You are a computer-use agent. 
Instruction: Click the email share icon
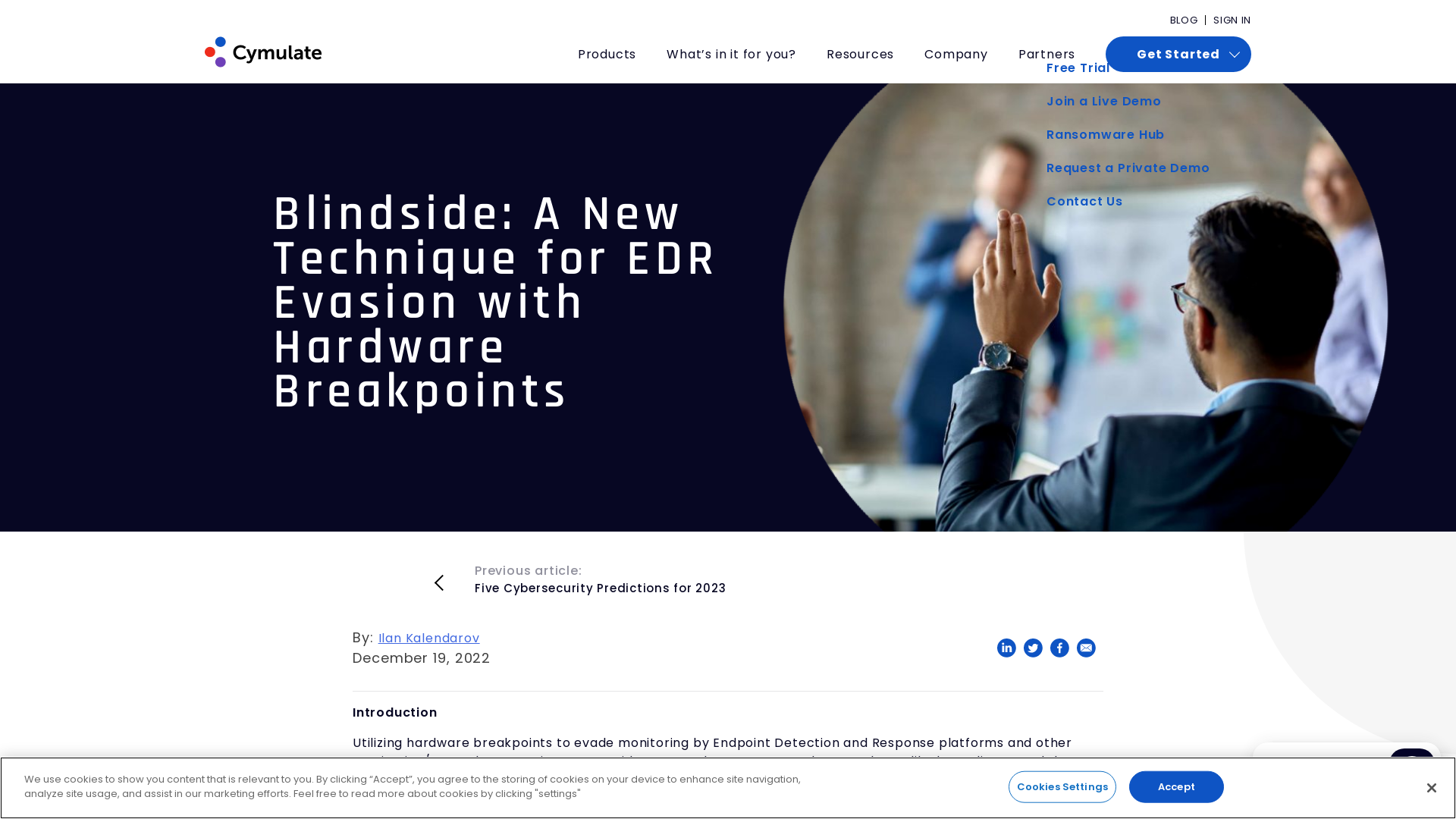(1086, 647)
